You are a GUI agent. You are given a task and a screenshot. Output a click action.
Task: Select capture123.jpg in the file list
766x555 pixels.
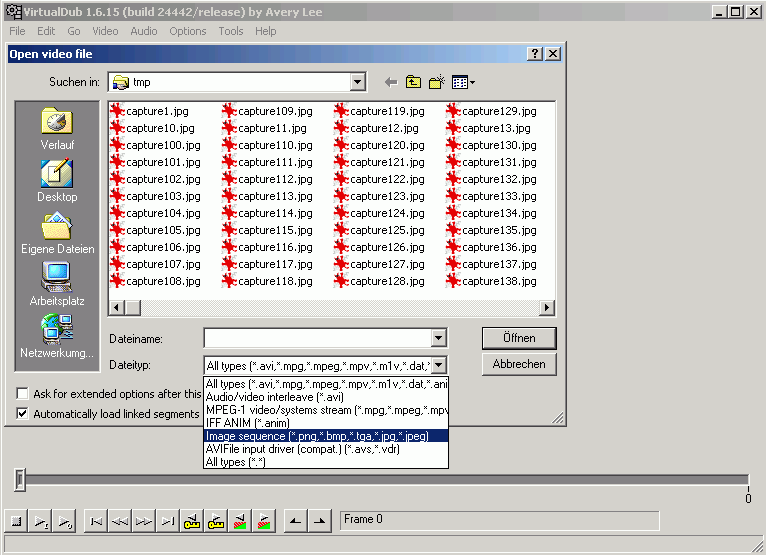380,196
